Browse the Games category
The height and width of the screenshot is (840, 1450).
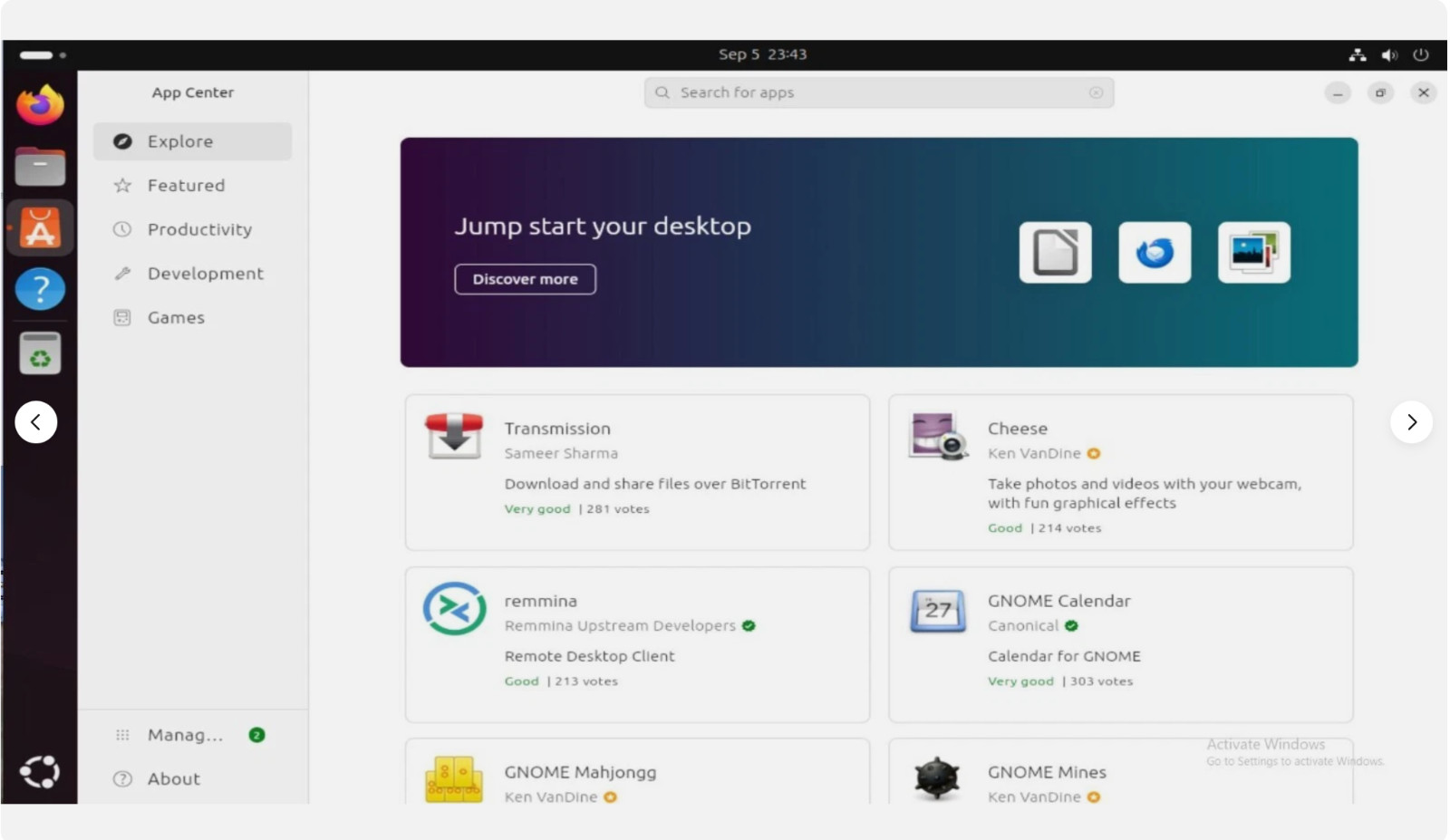pyautogui.click(x=192, y=318)
